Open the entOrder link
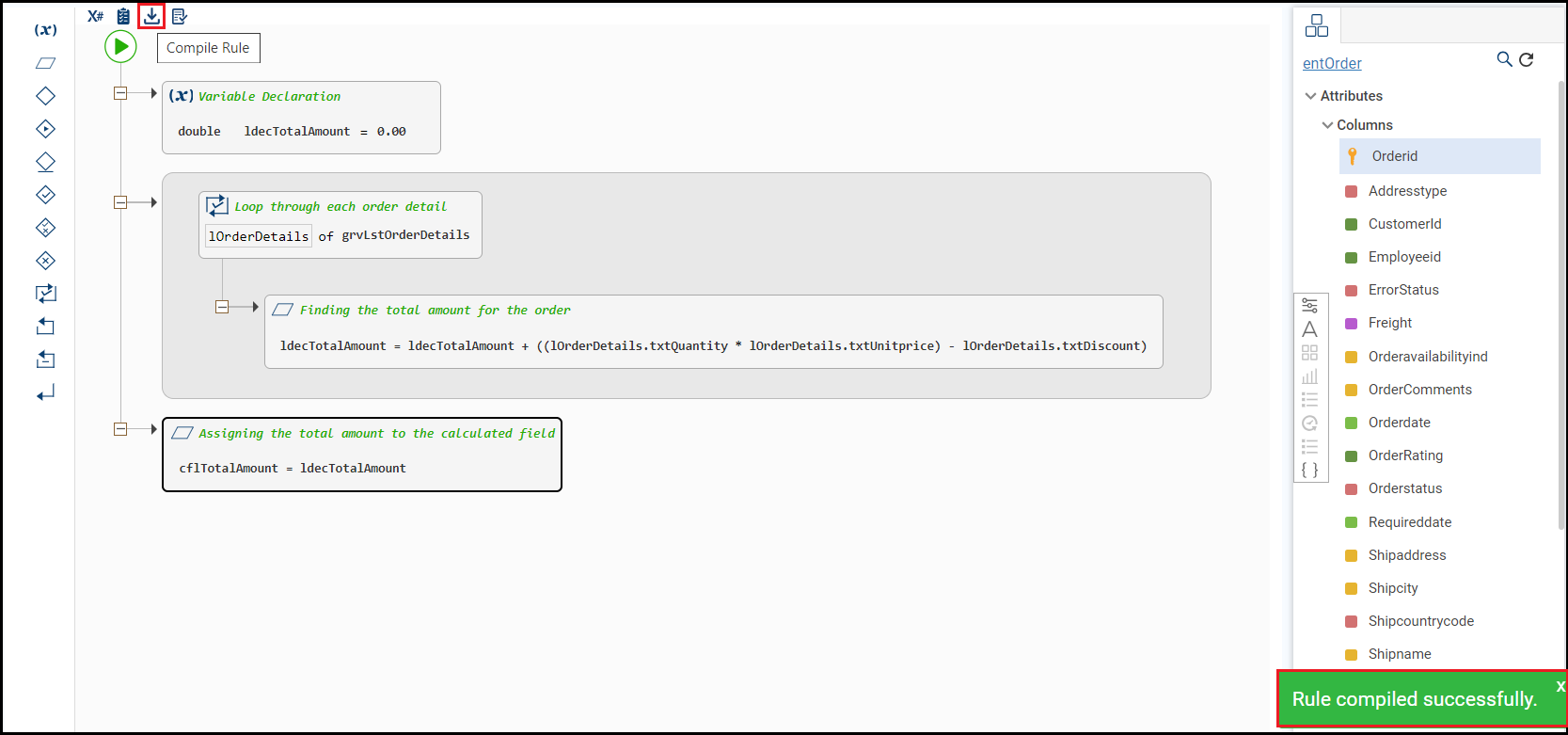Screen dimensions: 1568x735 click(1332, 63)
